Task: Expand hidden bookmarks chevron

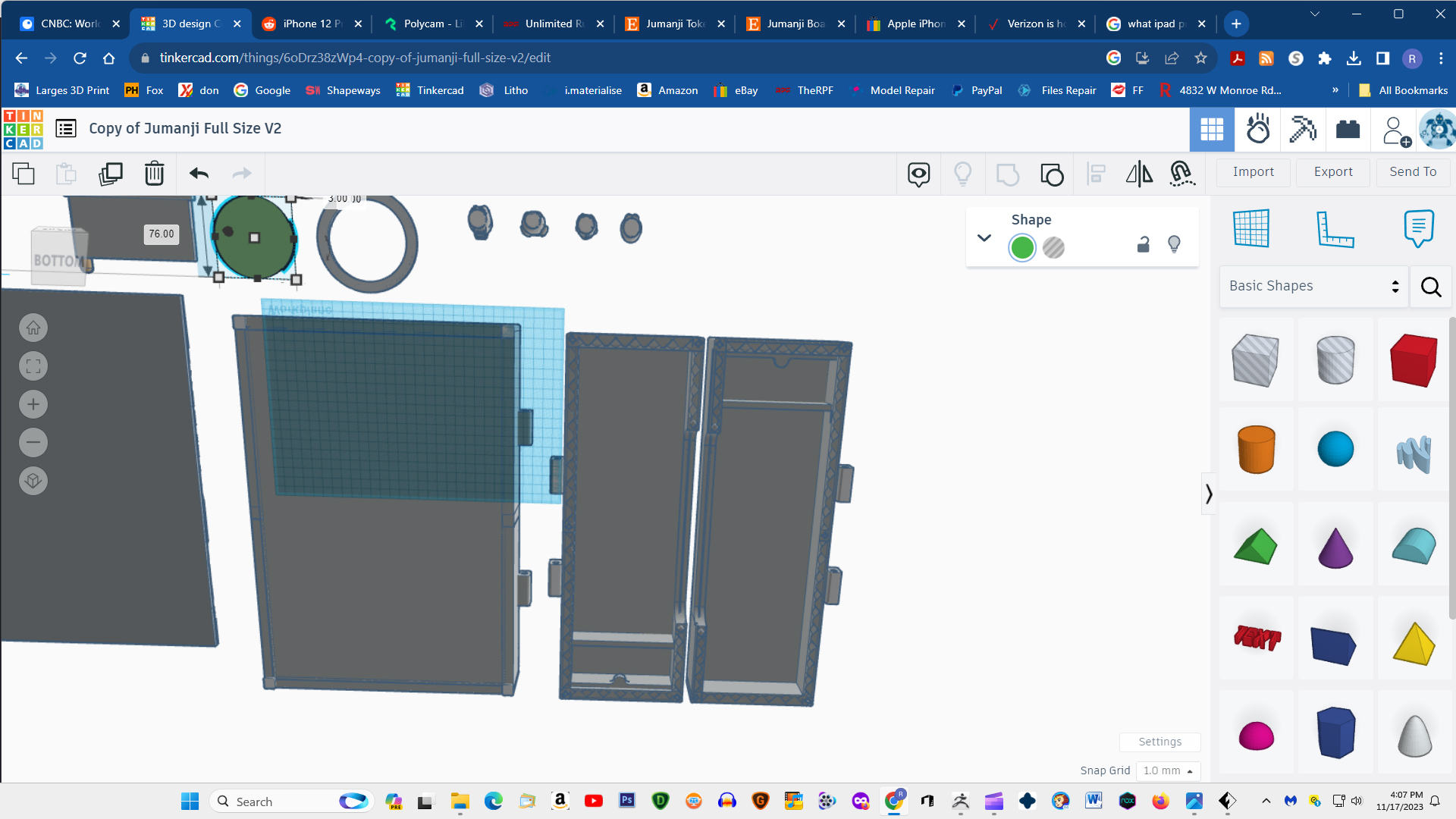Action: pyautogui.click(x=1335, y=90)
